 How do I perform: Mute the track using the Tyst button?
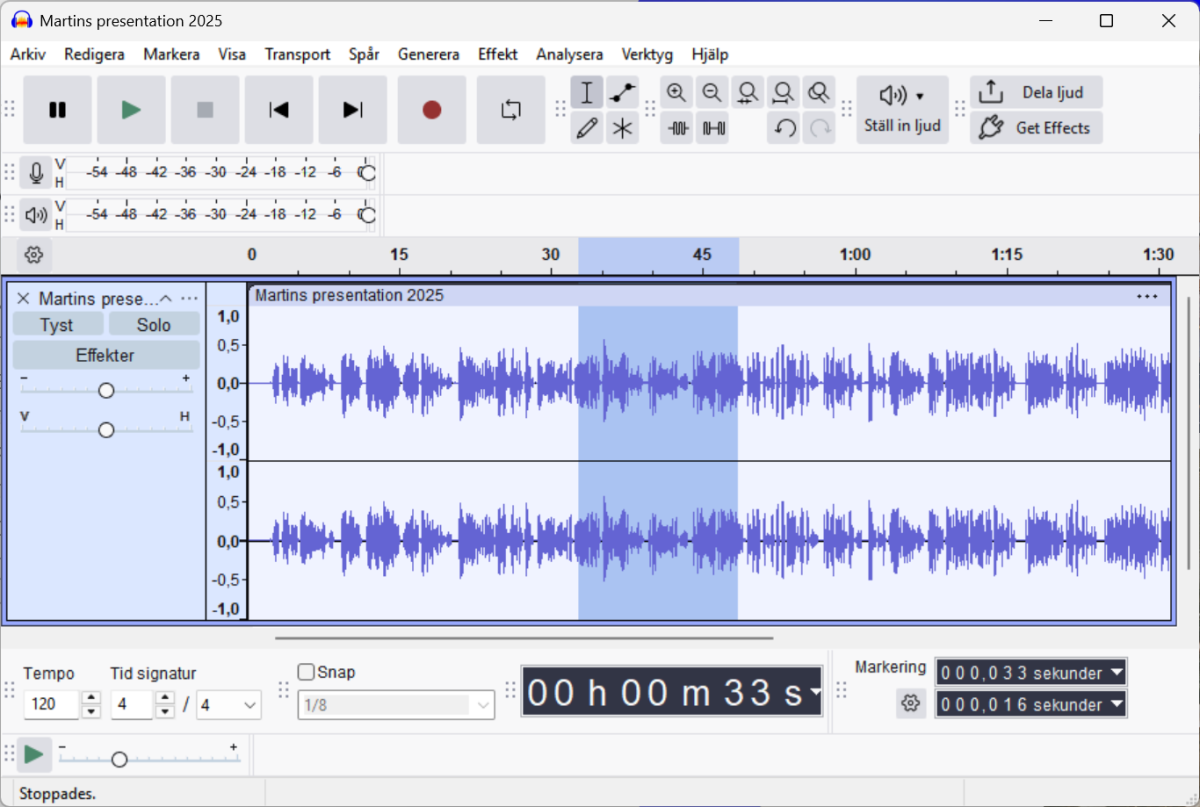(57, 324)
